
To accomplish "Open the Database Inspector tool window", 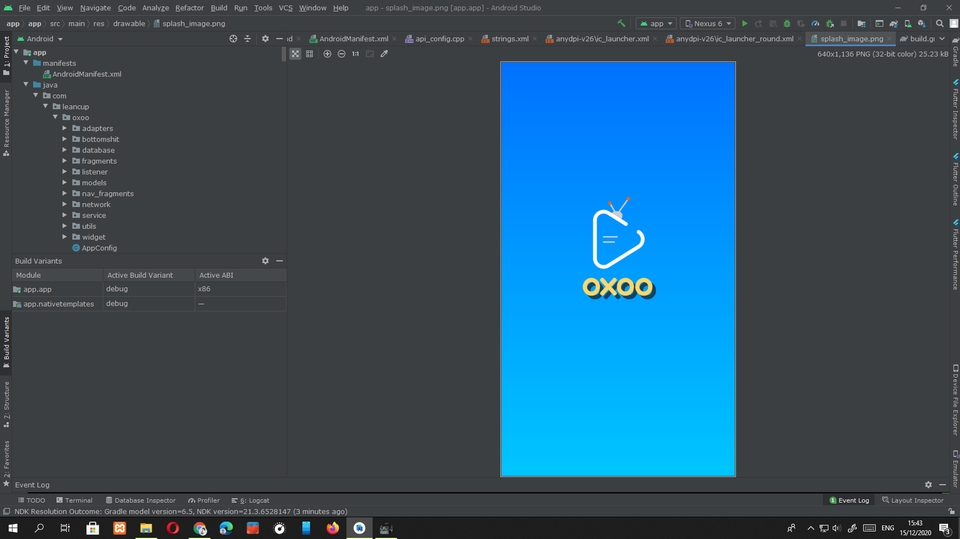I will point(140,500).
